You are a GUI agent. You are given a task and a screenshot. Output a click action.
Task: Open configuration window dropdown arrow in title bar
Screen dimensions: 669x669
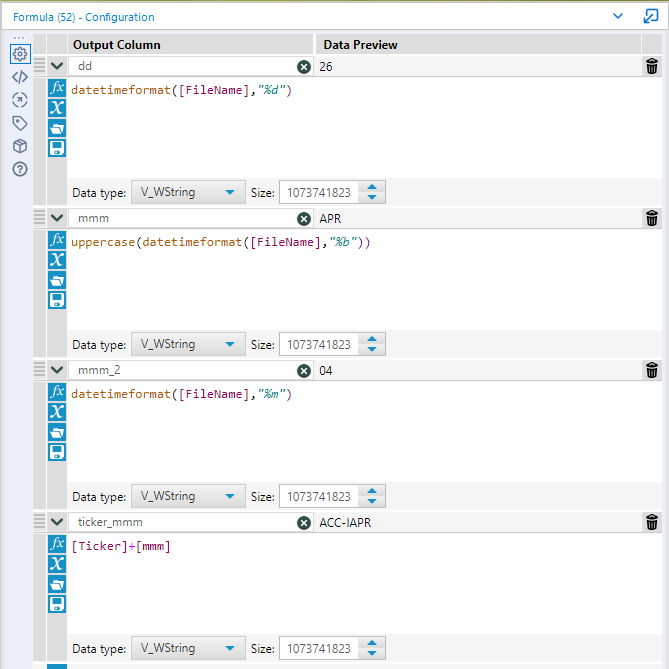click(618, 16)
